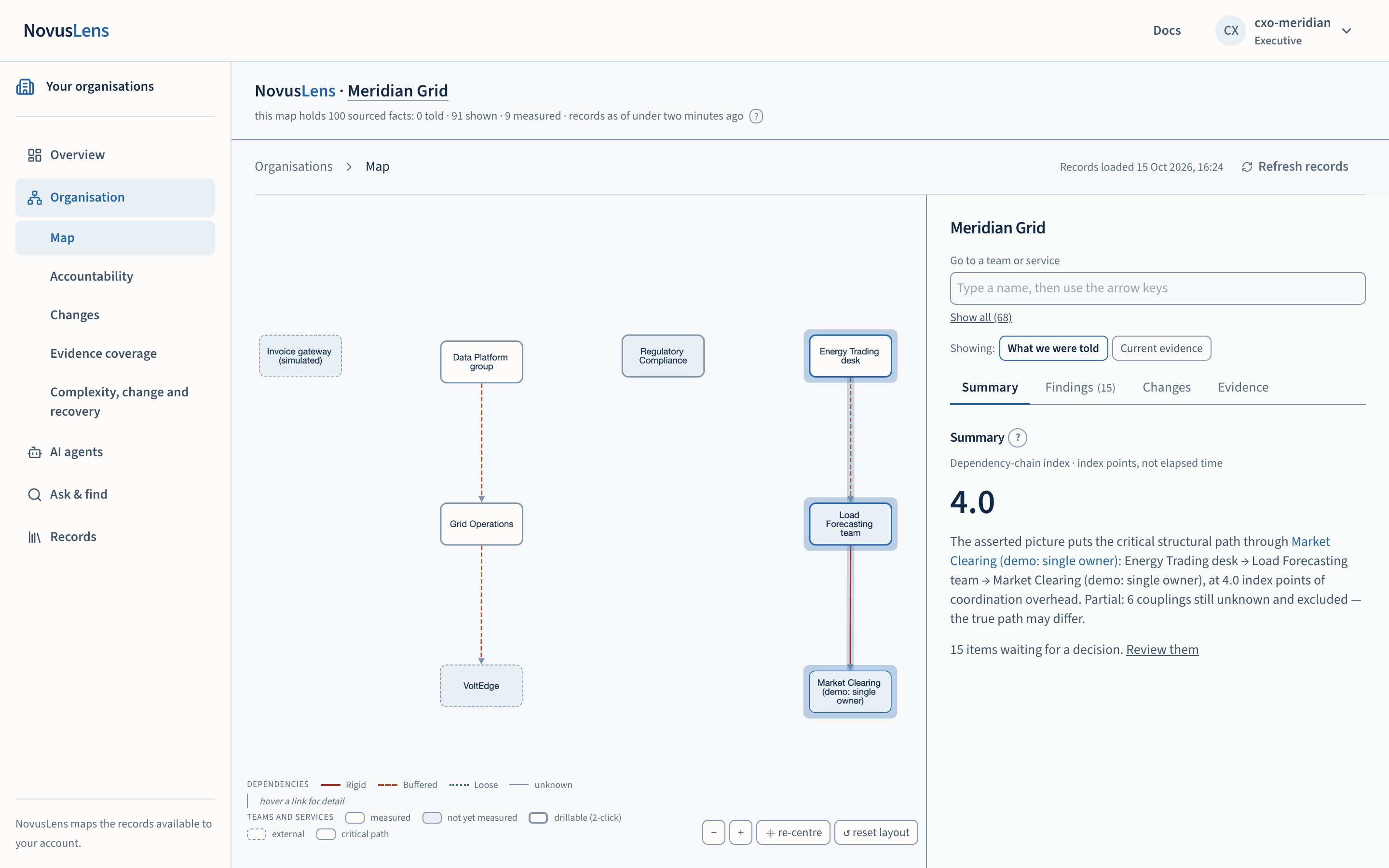
Task: Click the re-centre button
Action: click(x=793, y=832)
